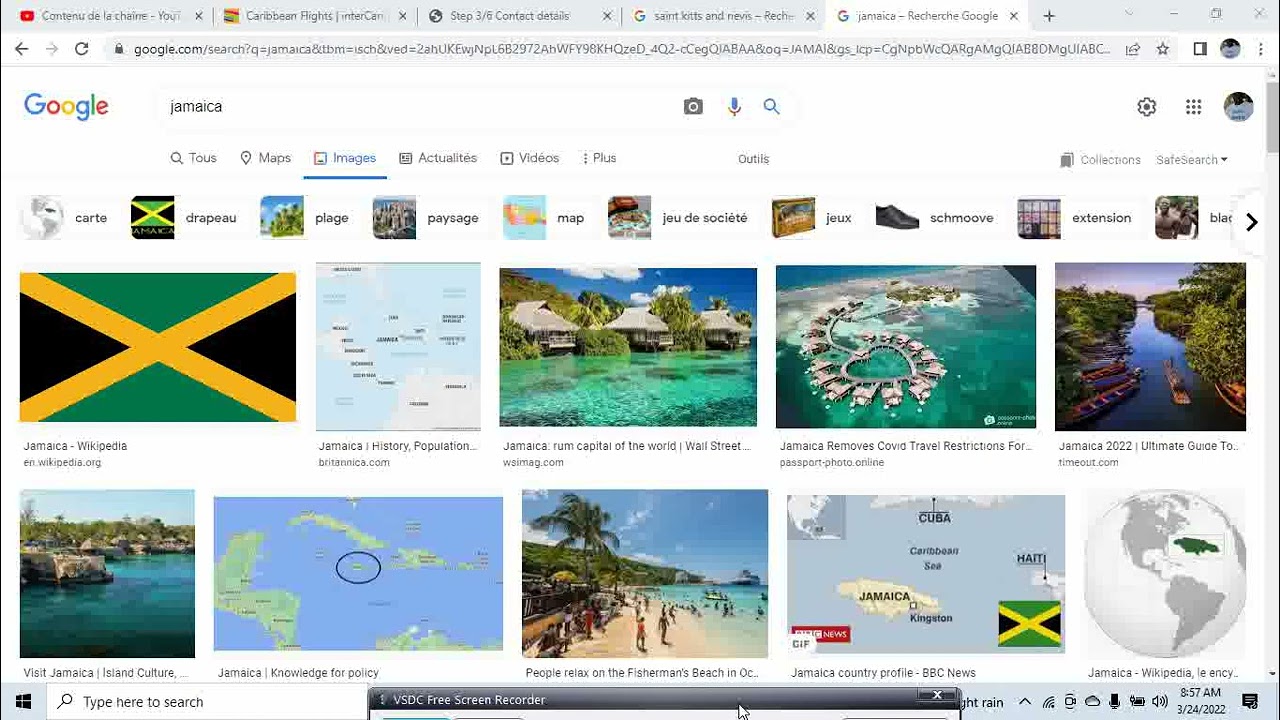The width and height of the screenshot is (1280, 720).
Task: Filter by the carte chip
Action: coord(66,218)
